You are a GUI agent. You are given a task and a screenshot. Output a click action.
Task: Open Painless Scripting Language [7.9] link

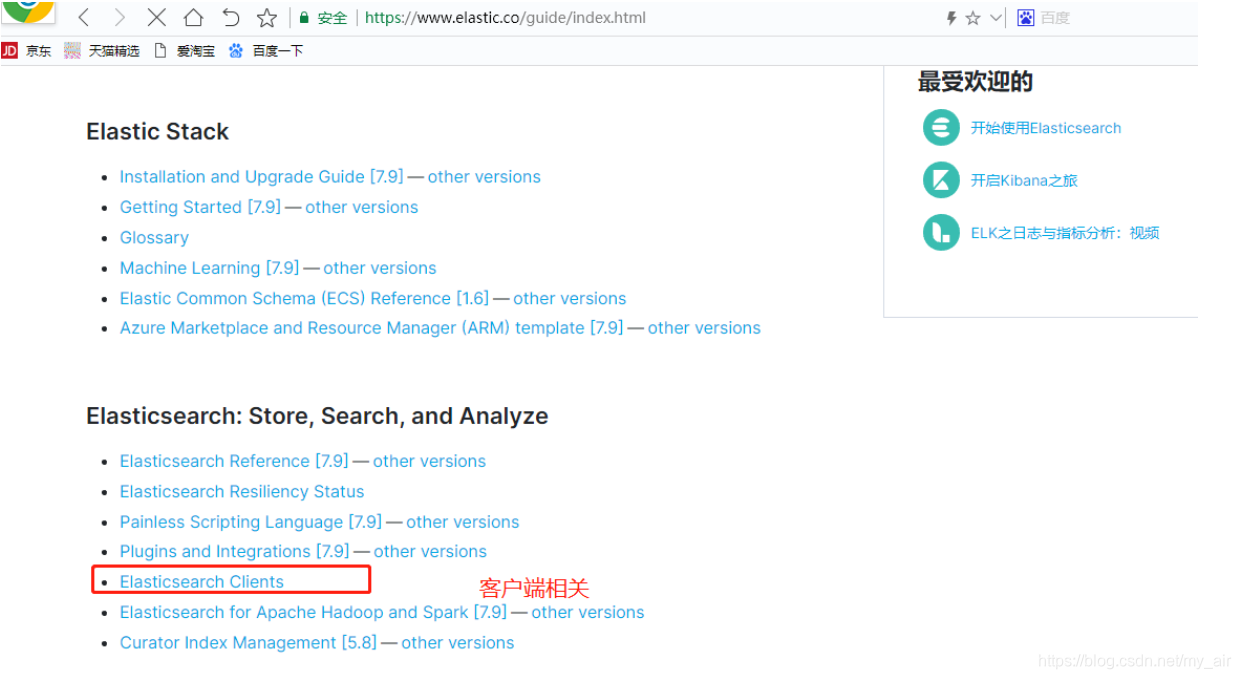pyautogui.click(x=250, y=522)
